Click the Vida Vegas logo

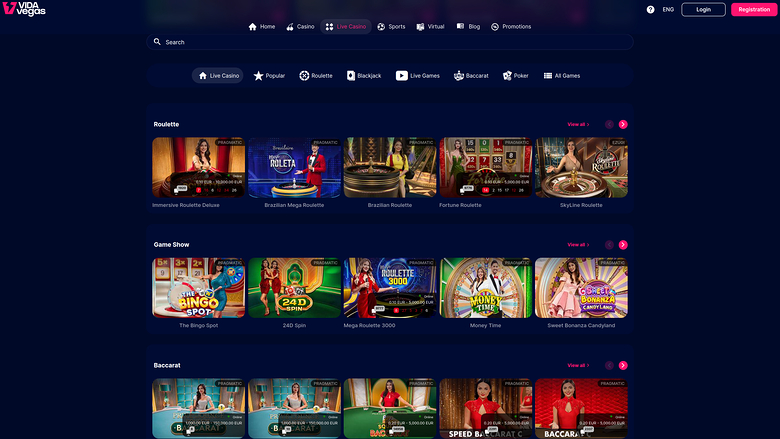(24, 8)
